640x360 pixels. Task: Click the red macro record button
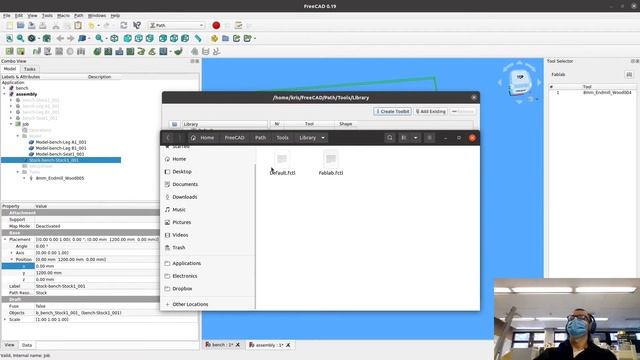pos(216,25)
